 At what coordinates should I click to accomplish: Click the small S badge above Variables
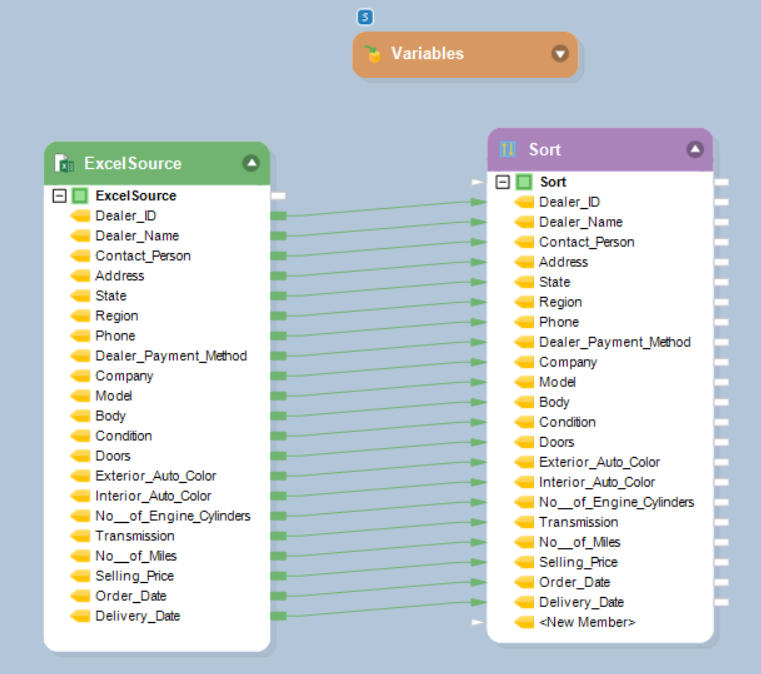click(366, 17)
